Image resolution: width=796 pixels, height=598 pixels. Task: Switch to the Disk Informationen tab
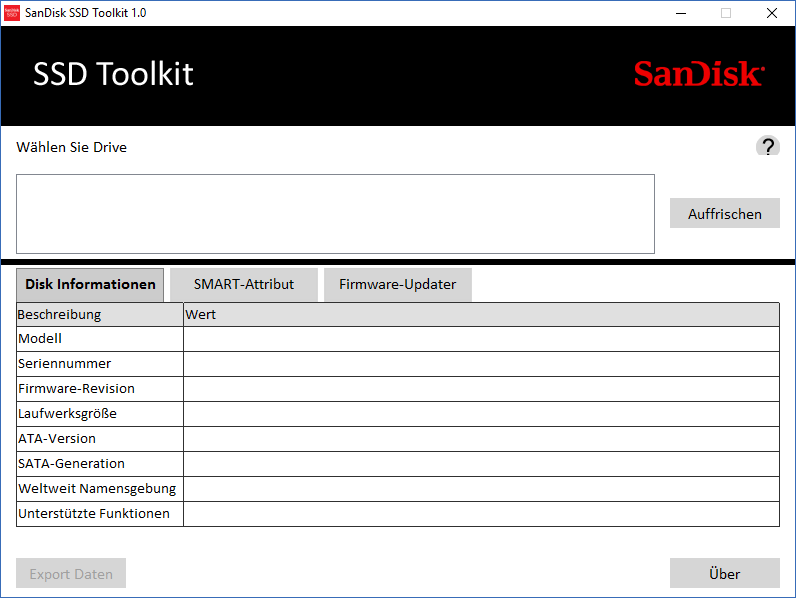(x=90, y=284)
